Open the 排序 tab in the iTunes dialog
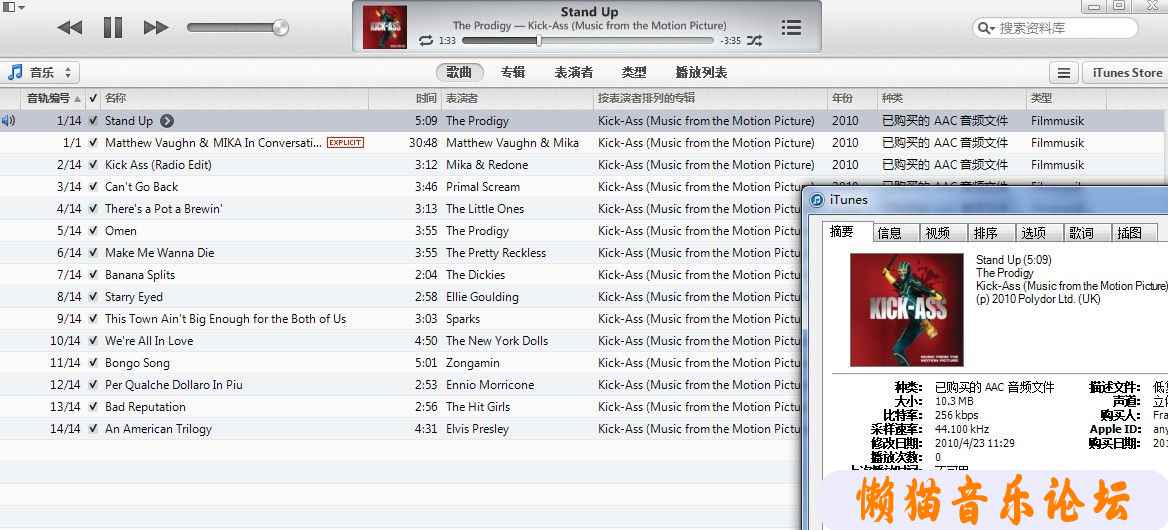This screenshot has height=530, width=1168. pyautogui.click(x=991, y=233)
